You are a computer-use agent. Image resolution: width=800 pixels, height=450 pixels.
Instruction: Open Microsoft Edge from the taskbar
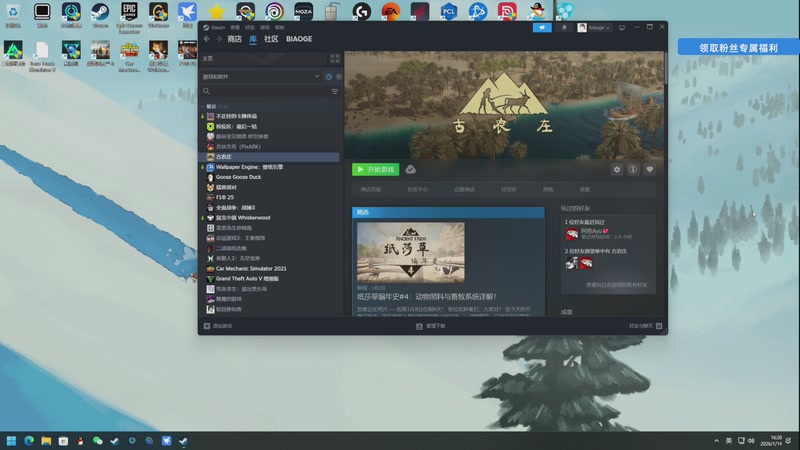point(29,441)
